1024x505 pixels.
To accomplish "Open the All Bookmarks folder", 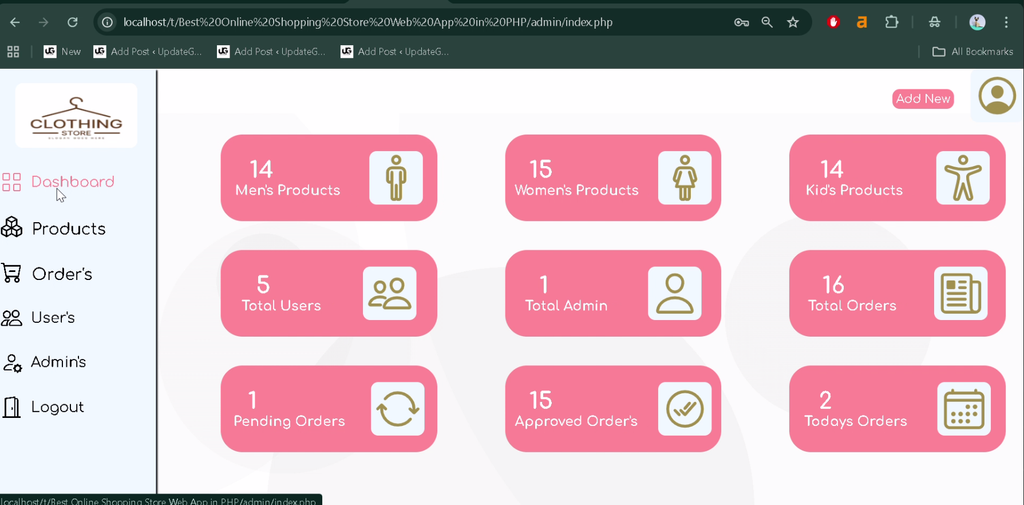I will pos(972,52).
